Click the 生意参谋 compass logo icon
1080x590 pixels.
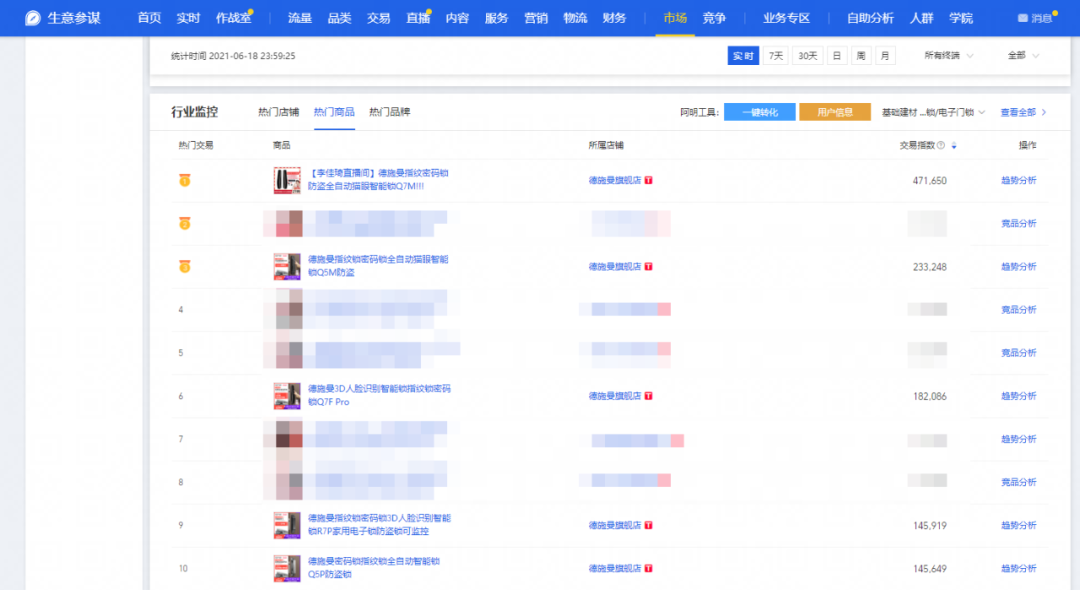pos(33,18)
